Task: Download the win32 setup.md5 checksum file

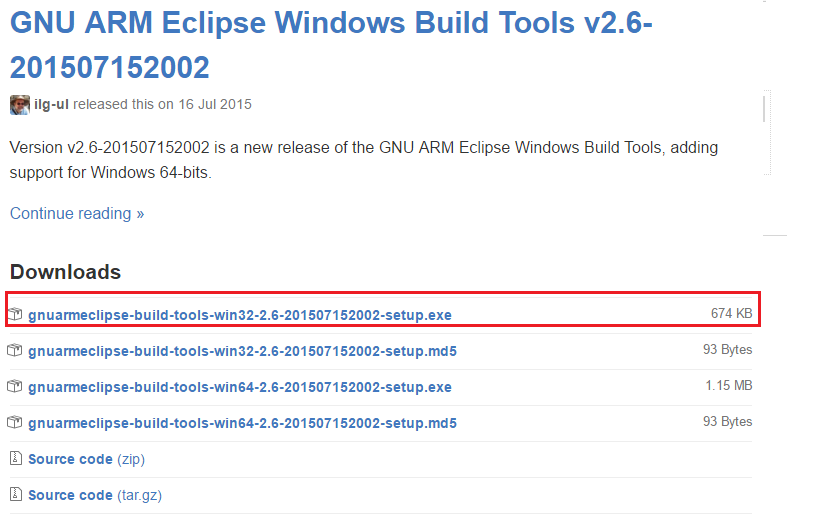Action: pos(242,351)
